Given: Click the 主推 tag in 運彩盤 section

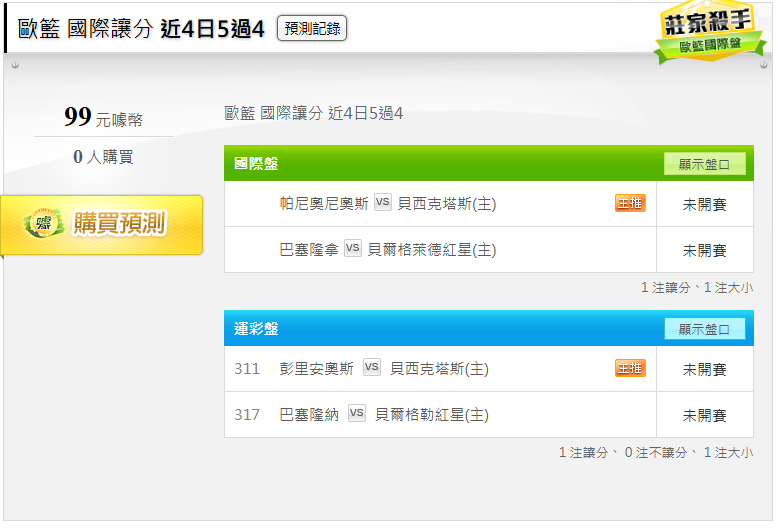Looking at the screenshot, I should click(x=630, y=368).
